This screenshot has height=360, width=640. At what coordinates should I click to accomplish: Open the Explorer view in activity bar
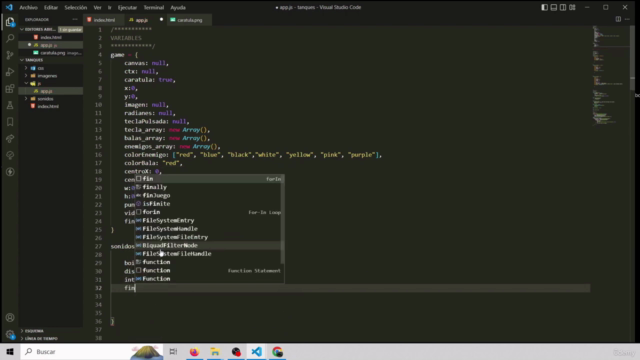pos(10,22)
